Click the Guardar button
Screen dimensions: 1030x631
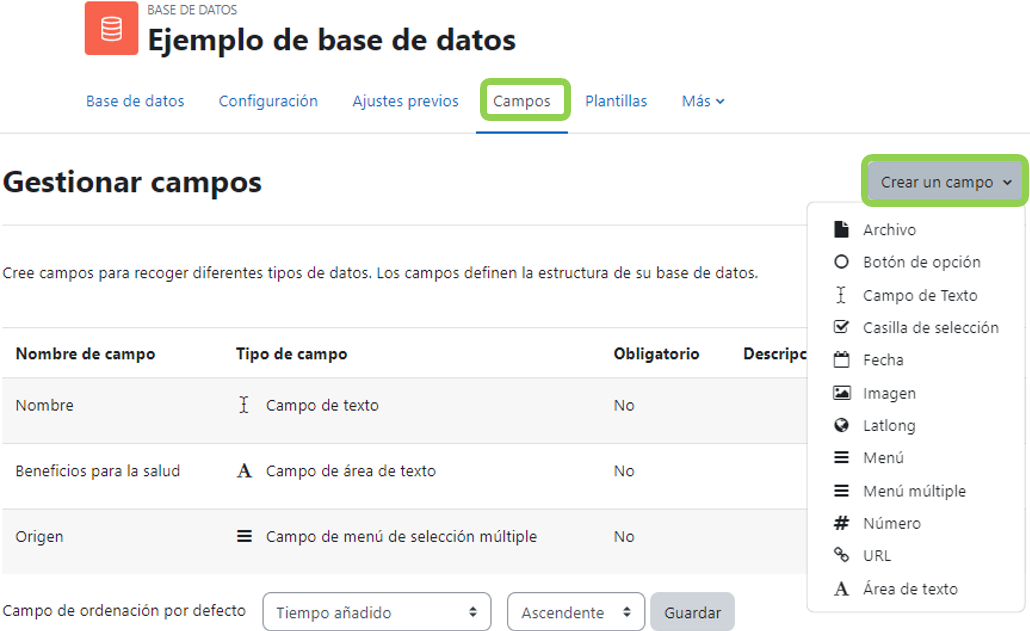(691, 611)
